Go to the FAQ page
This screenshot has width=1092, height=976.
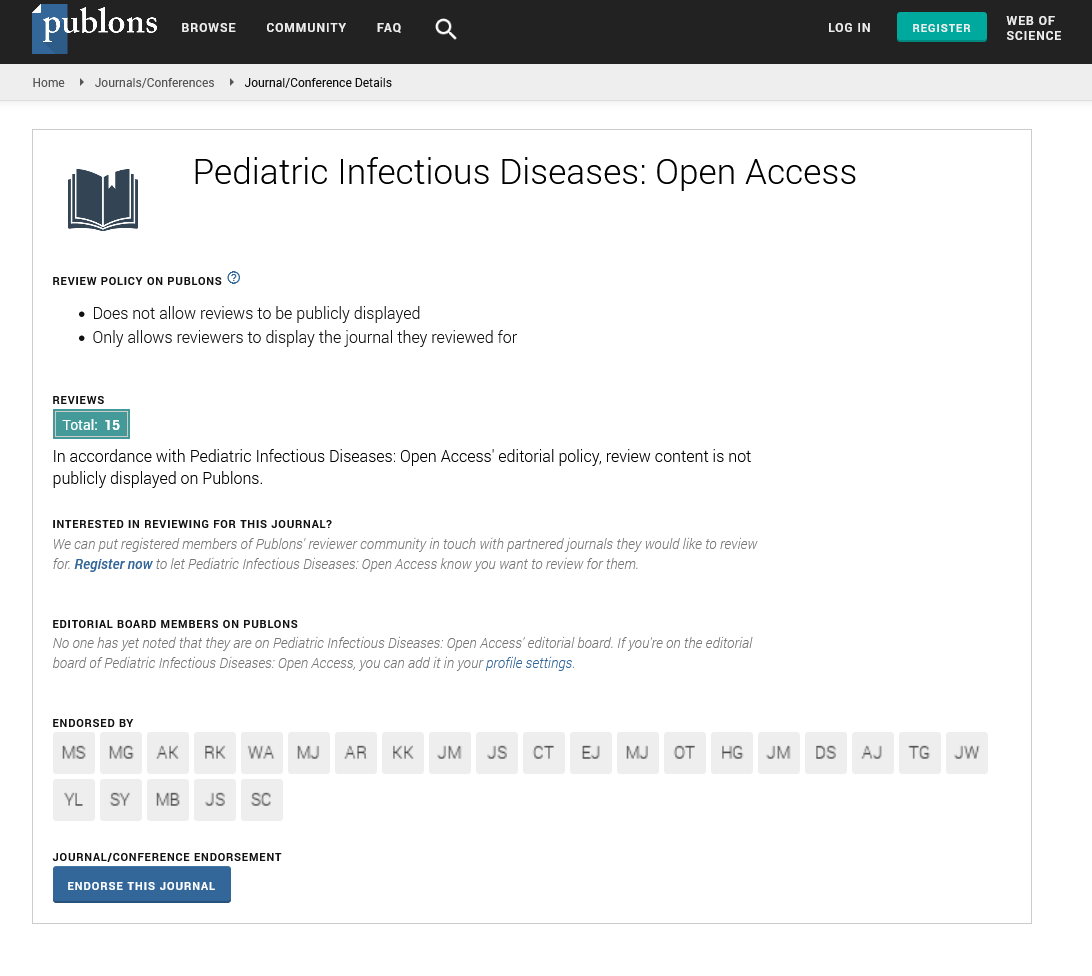pyautogui.click(x=389, y=28)
